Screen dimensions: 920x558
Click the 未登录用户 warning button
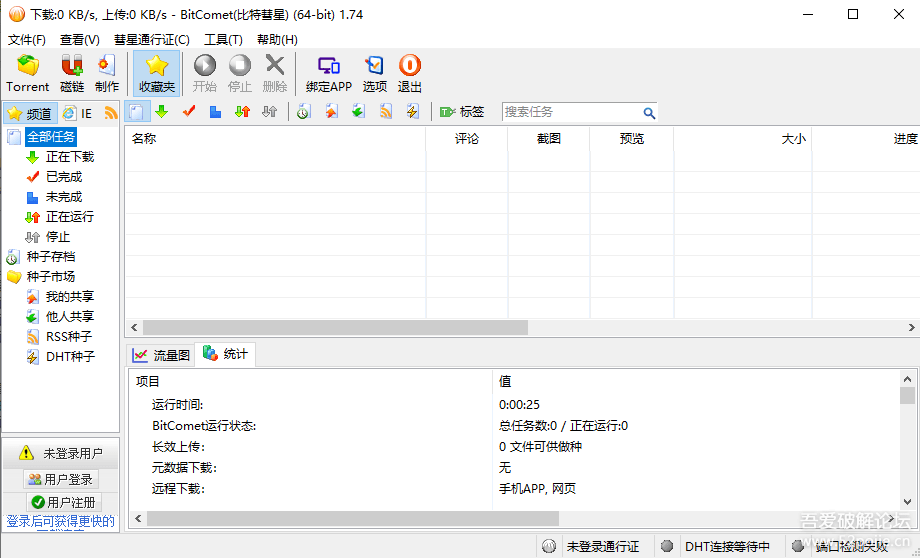pos(61,453)
